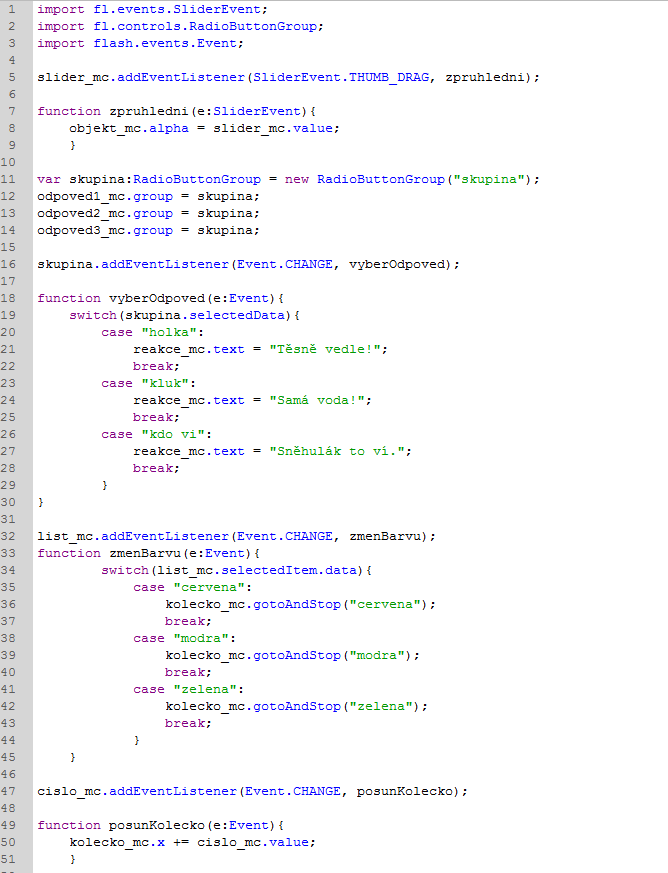668x873 pixels.
Task: Click "function posunKolecko" declaration
Action: pyautogui.click(x=121, y=825)
